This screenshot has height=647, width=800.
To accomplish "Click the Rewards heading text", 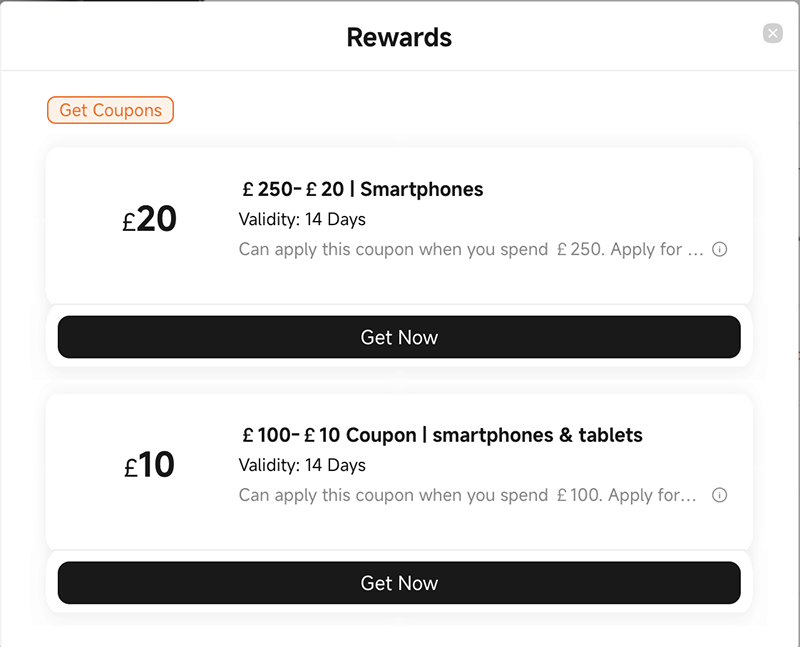I will 399,38.
